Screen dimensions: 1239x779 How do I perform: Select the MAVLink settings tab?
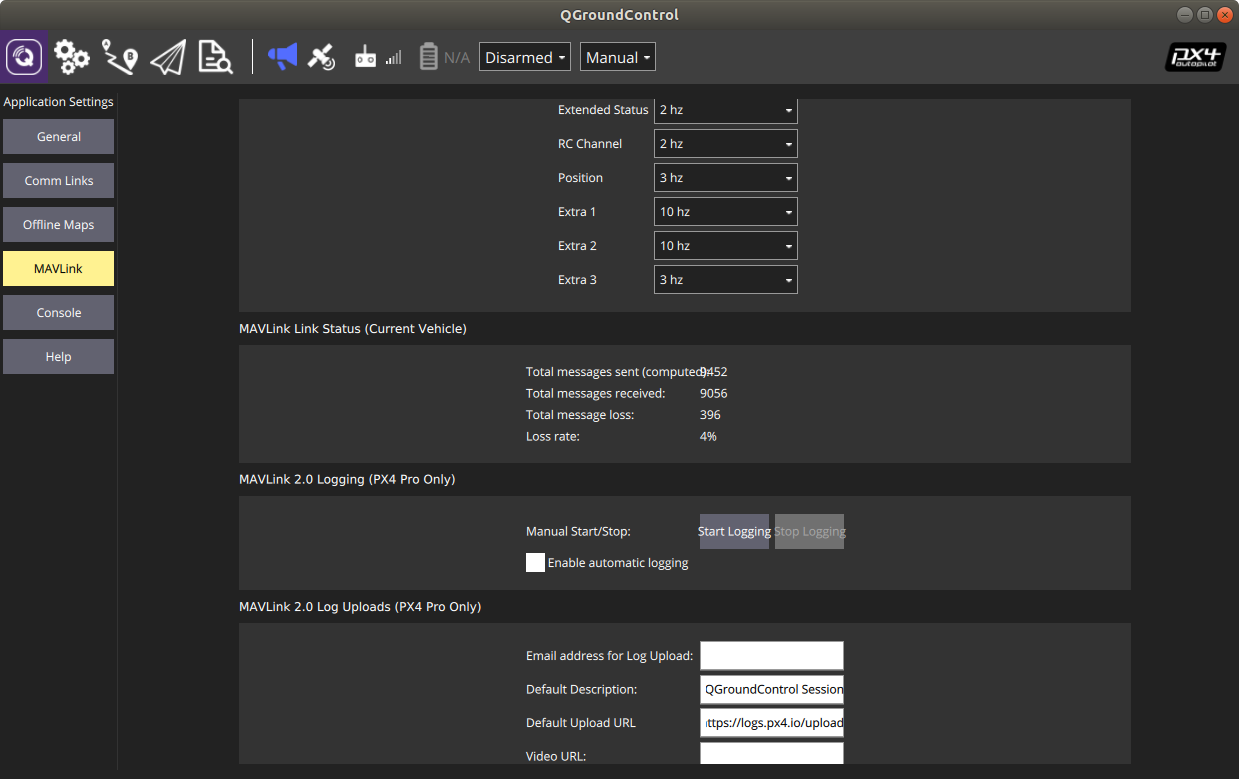click(x=59, y=269)
